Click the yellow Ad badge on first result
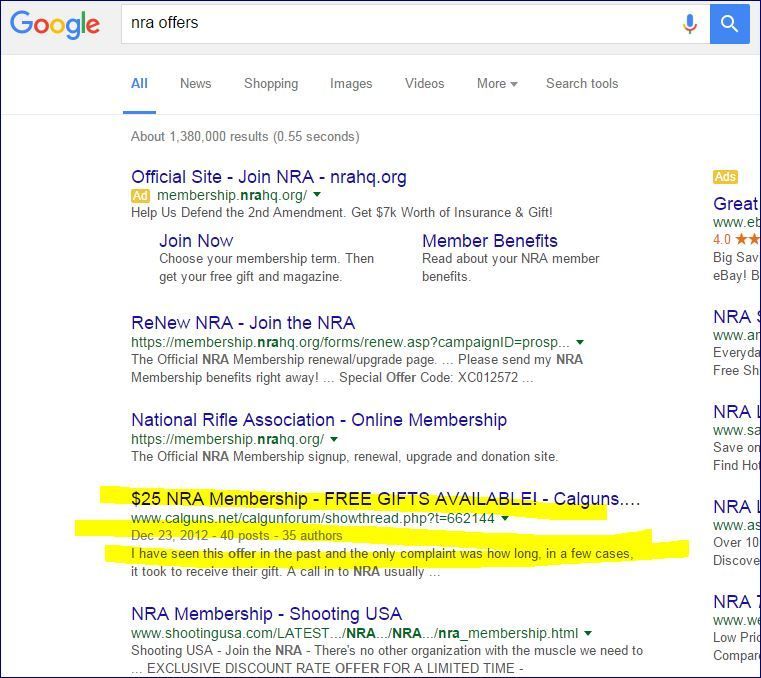761x678 pixels. coord(140,196)
